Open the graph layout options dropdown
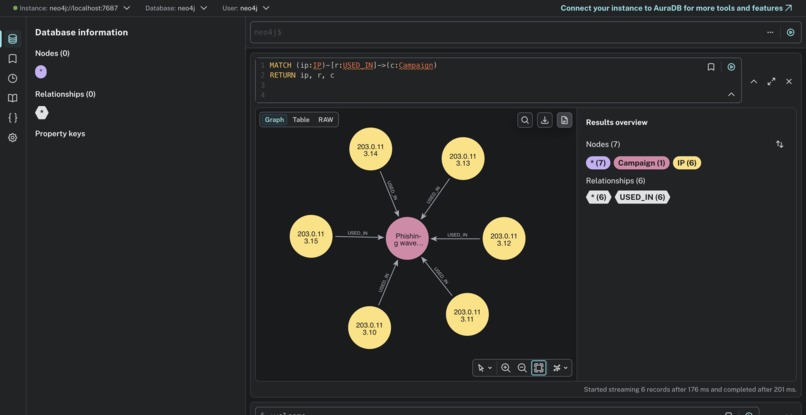Screen dimensions: 806x415 pyautogui.click(x=560, y=368)
